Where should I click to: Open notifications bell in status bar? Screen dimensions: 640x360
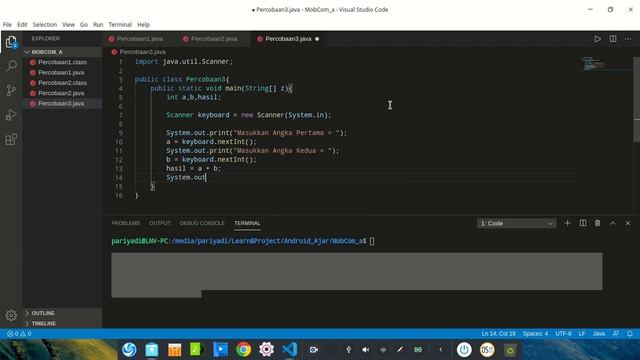point(630,333)
